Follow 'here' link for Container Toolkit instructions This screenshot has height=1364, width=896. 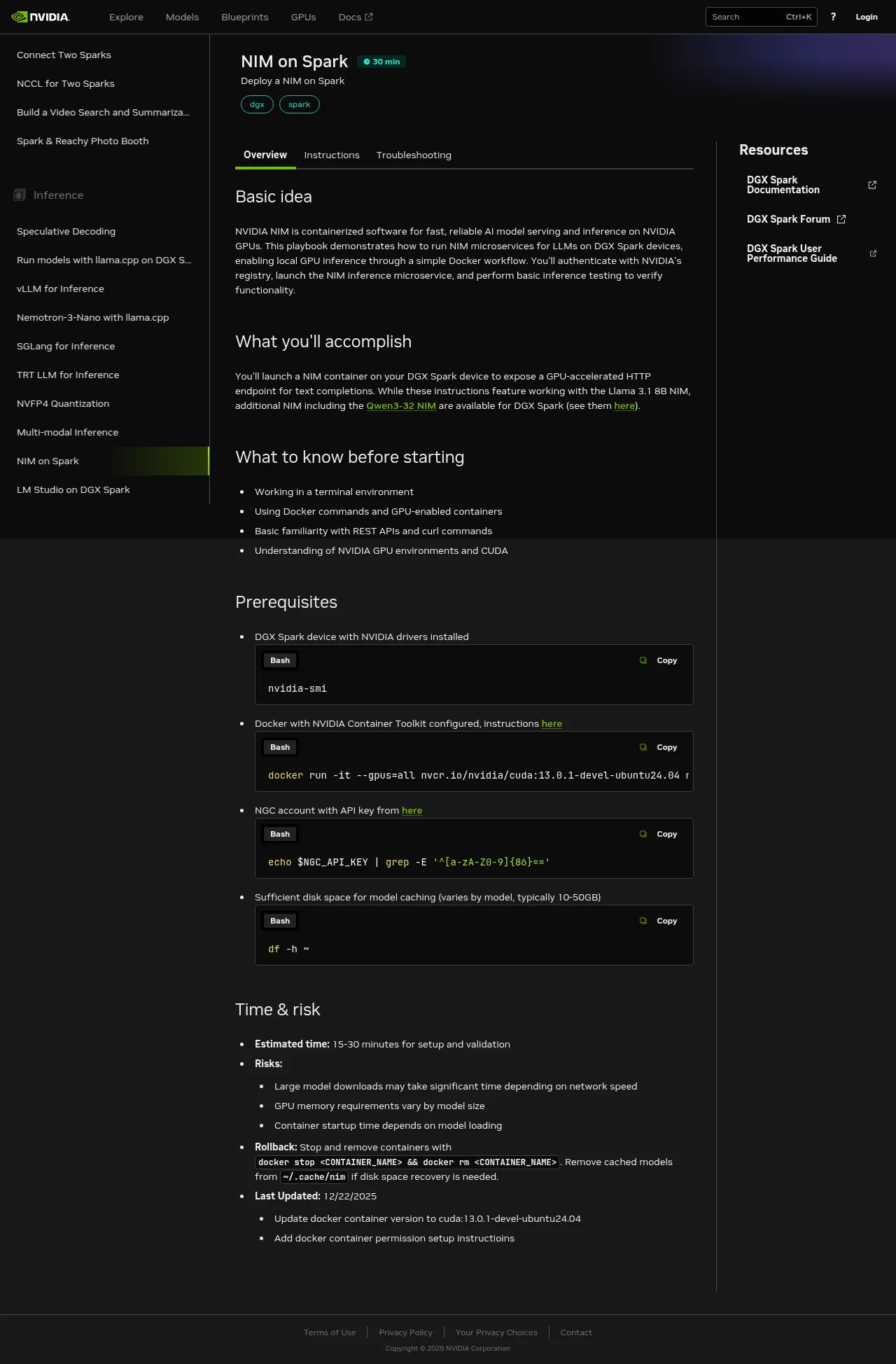(x=552, y=723)
